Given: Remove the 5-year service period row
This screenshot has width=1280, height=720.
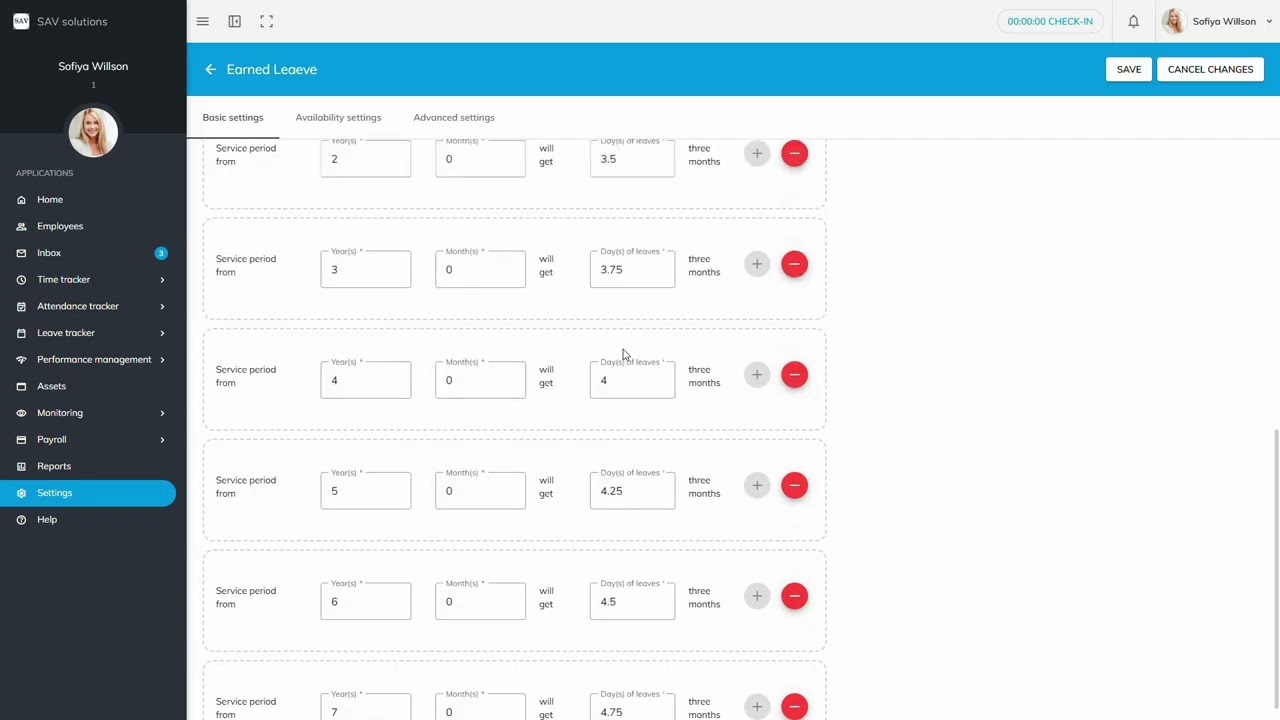Looking at the screenshot, I should click(794, 485).
